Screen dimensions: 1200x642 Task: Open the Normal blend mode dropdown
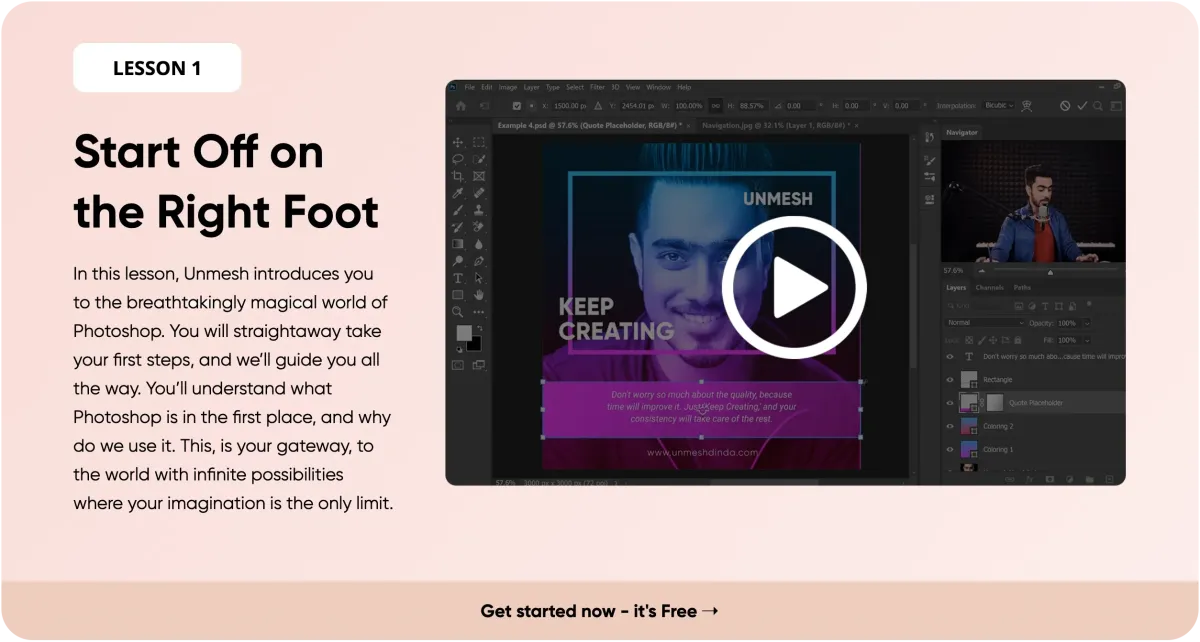(x=985, y=323)
